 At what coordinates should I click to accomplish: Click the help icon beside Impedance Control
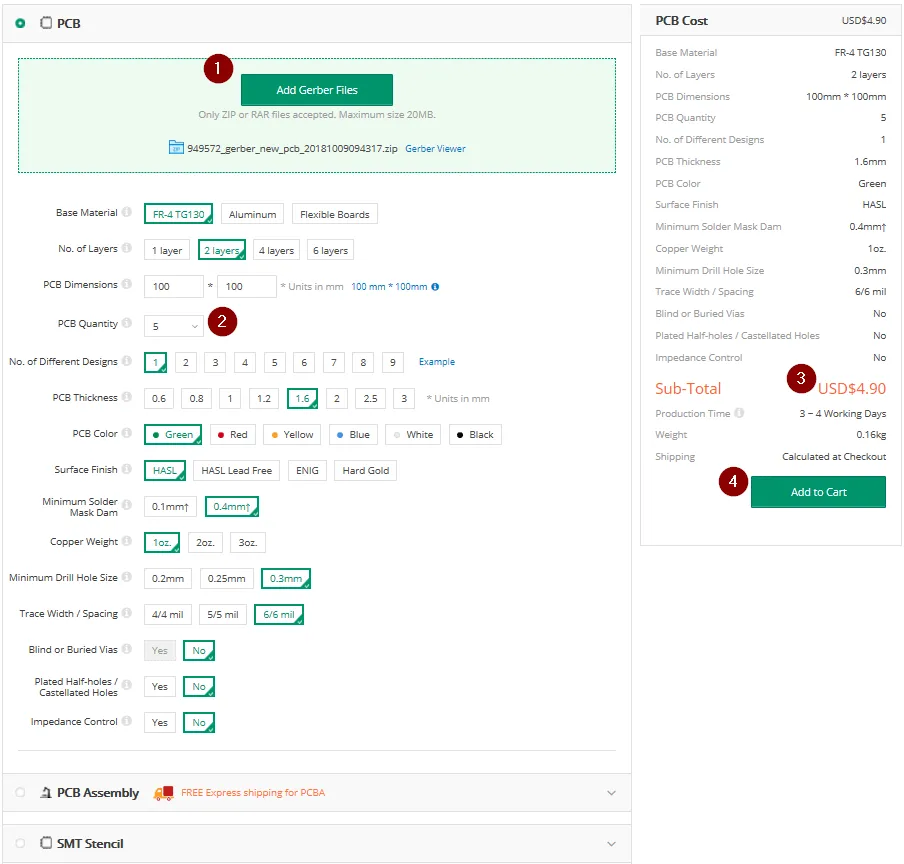click(127, 722)
